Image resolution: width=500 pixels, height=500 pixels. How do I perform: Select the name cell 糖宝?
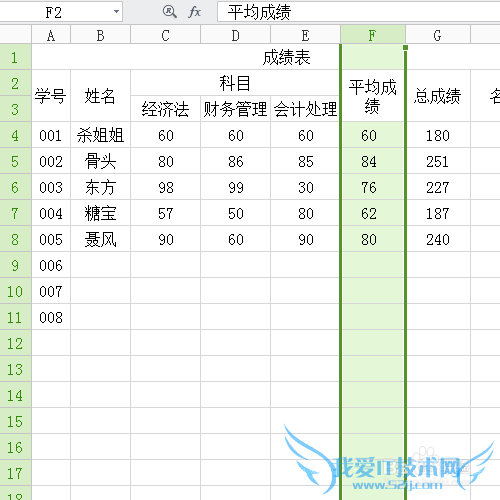tap(100, 213)
